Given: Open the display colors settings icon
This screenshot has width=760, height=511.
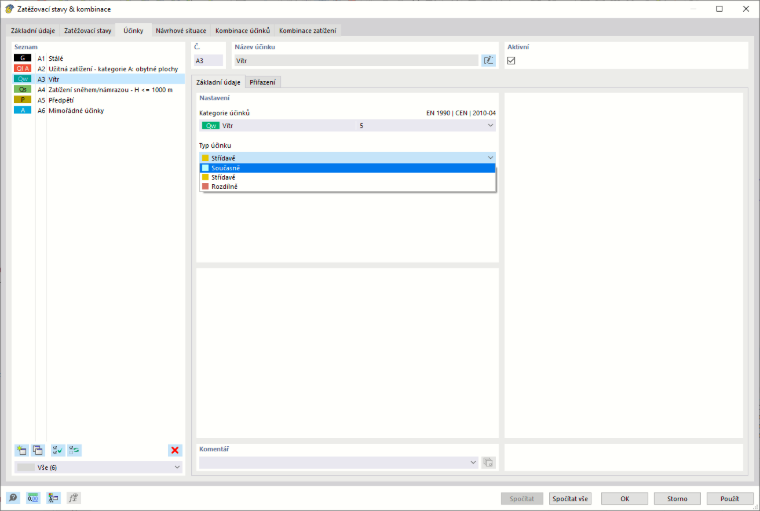Looking at the screenshot, I should tap(53, 498).
